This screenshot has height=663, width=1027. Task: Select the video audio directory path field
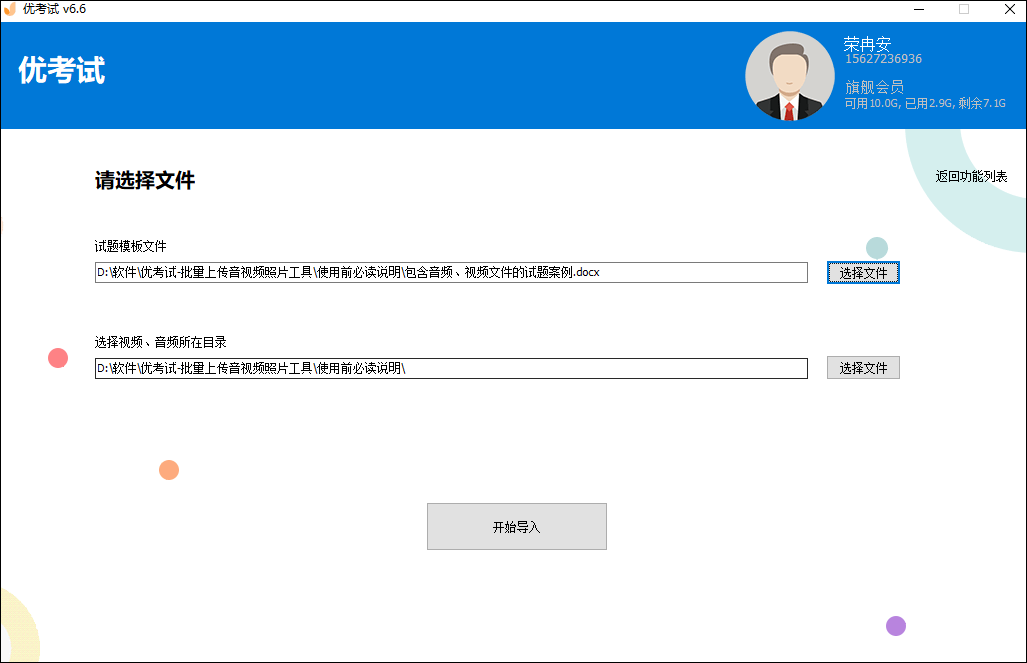click(450, 368)
